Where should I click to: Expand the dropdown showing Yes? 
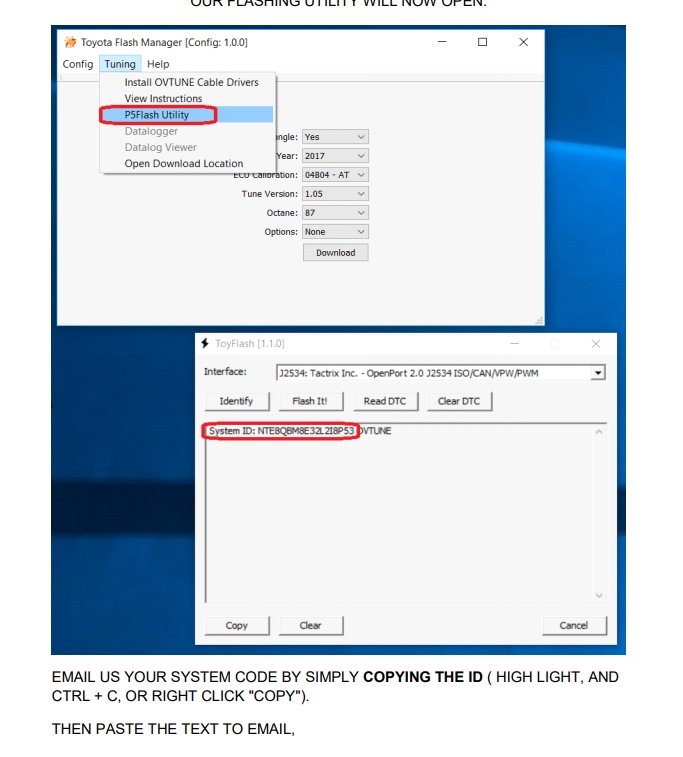pos(335,137)
